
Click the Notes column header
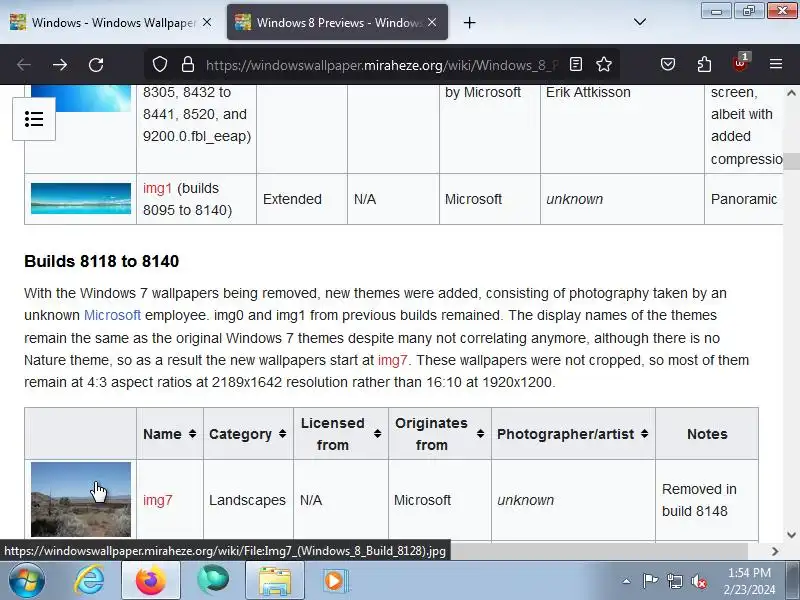pyautogui.click(x=707, y=434)
